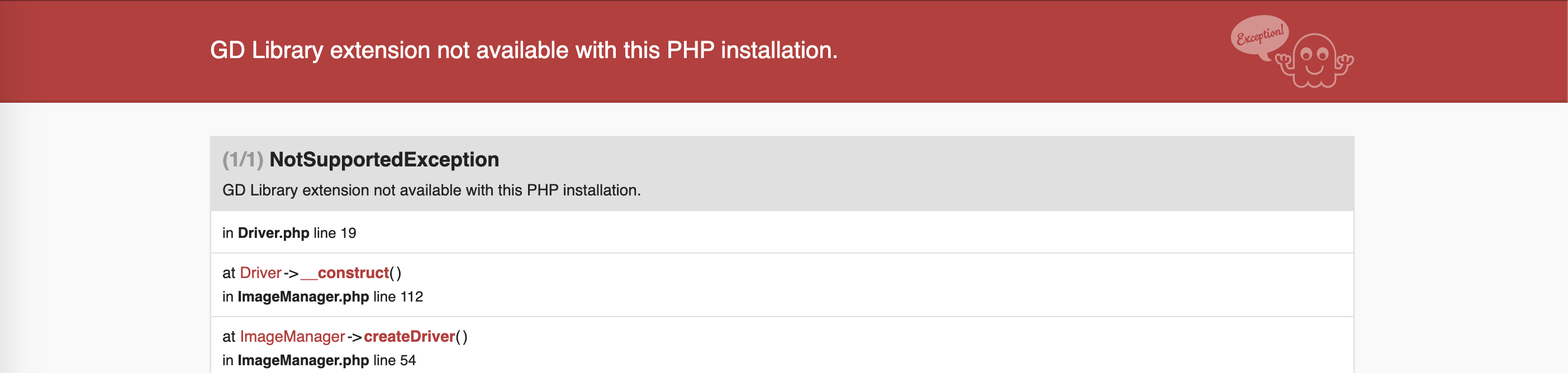This screenshot has width=1568, height=373.
Task: Click the arrow between ImageManager and createDriver
Action: [354, 337]
